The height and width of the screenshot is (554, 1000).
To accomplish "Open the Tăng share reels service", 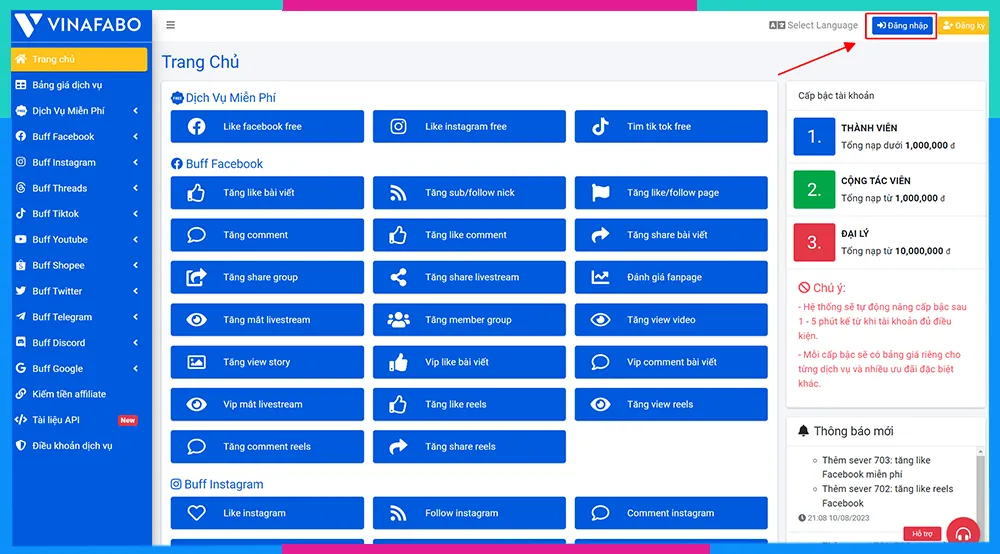I will 469,447.
